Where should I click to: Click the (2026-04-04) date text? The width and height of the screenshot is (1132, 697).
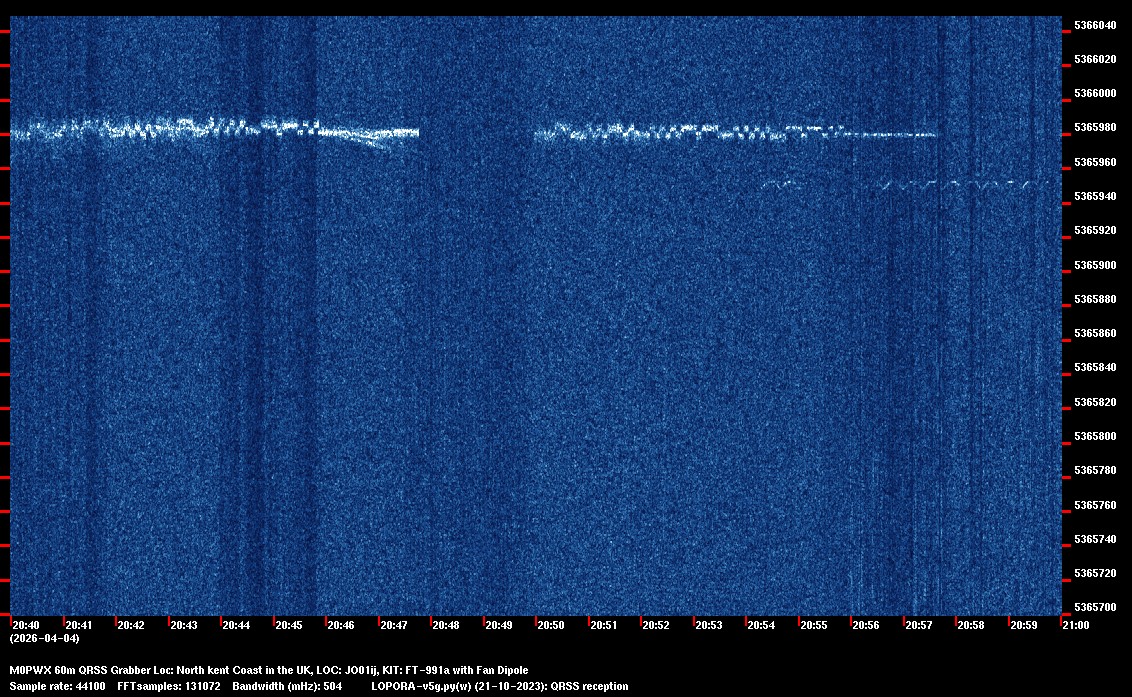point(45,638)
